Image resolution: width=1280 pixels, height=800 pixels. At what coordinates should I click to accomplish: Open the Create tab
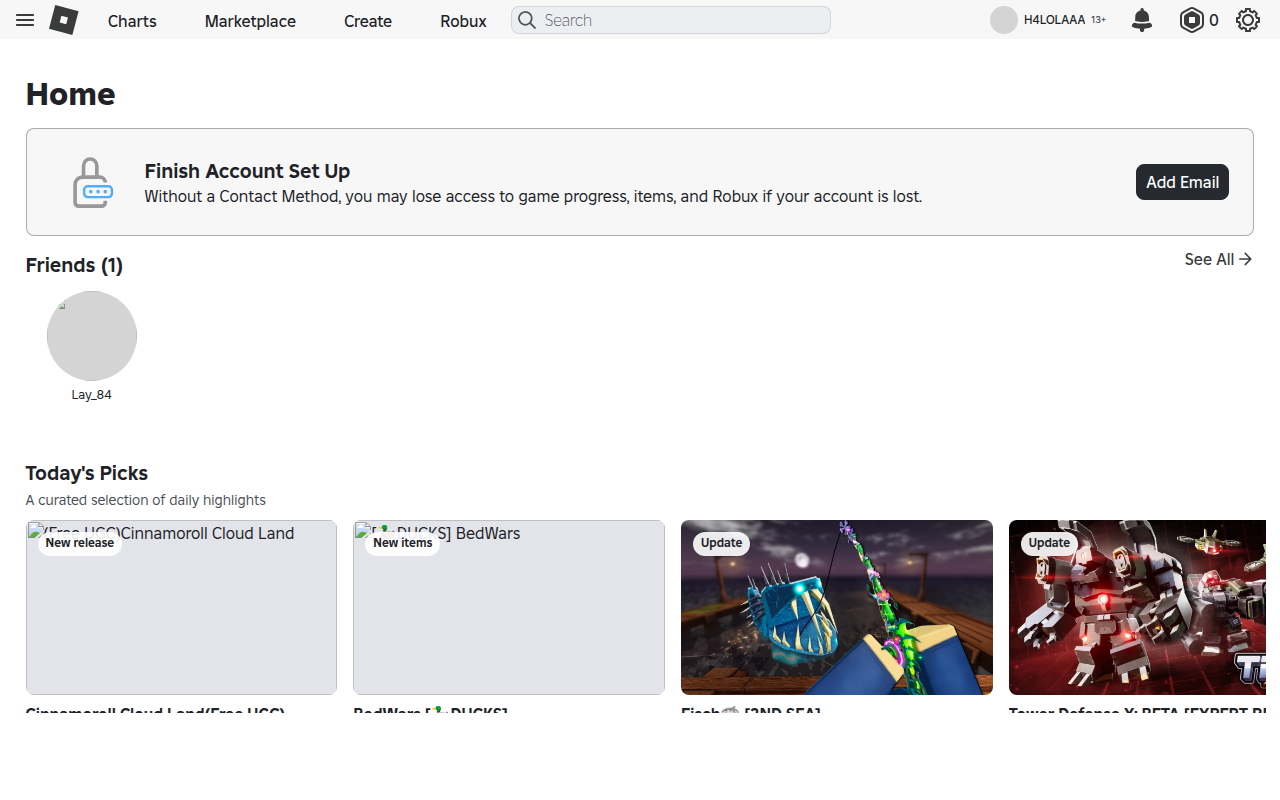pyautogui.click(x=368, y=21)
